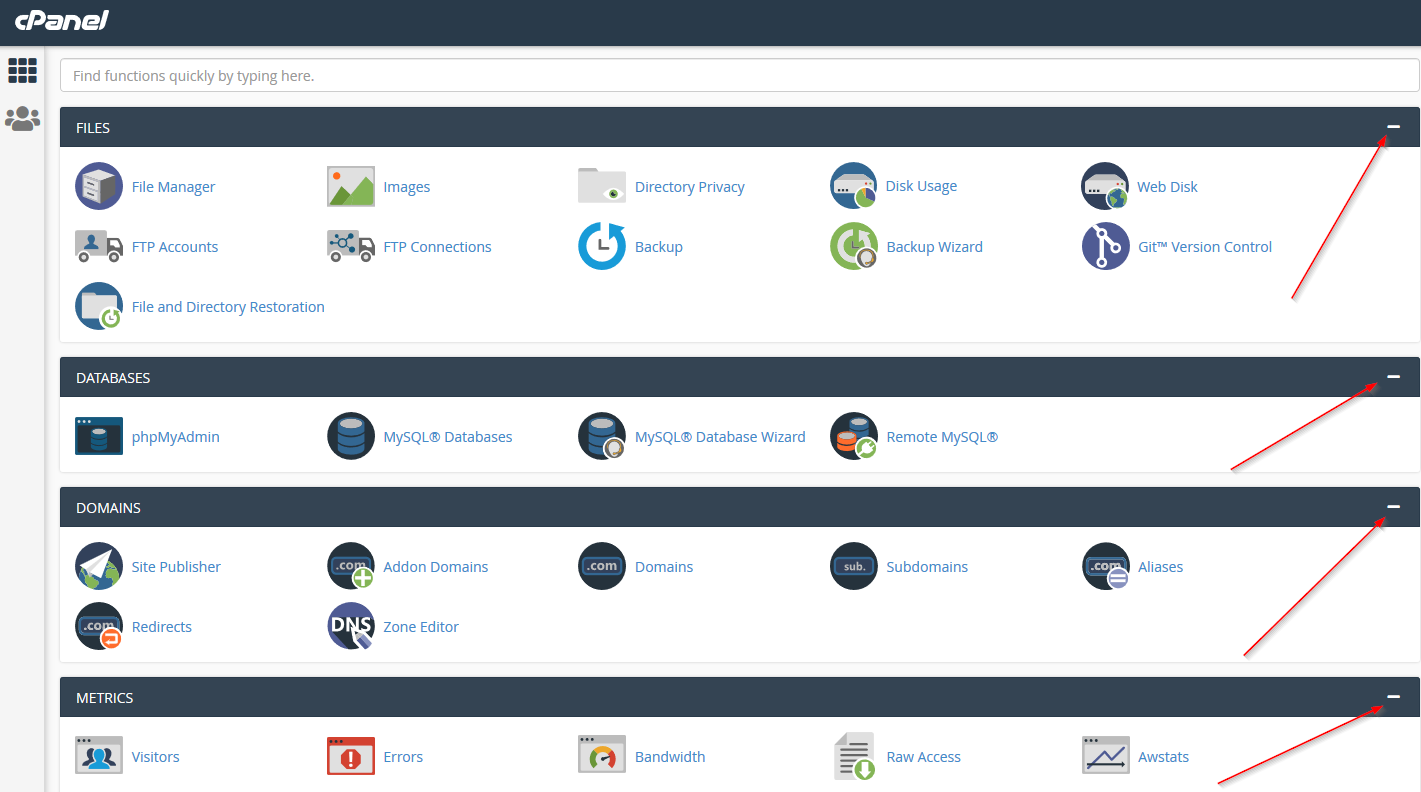Viewport: 1421px width, 792px height.
Task: Open the Addon Domains icon
Action: [x=351, y=566]
